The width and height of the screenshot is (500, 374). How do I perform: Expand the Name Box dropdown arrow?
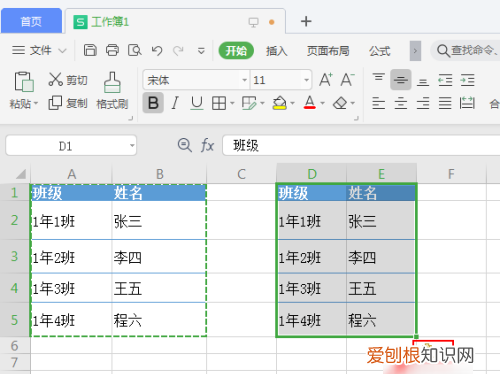click(132, 146)
